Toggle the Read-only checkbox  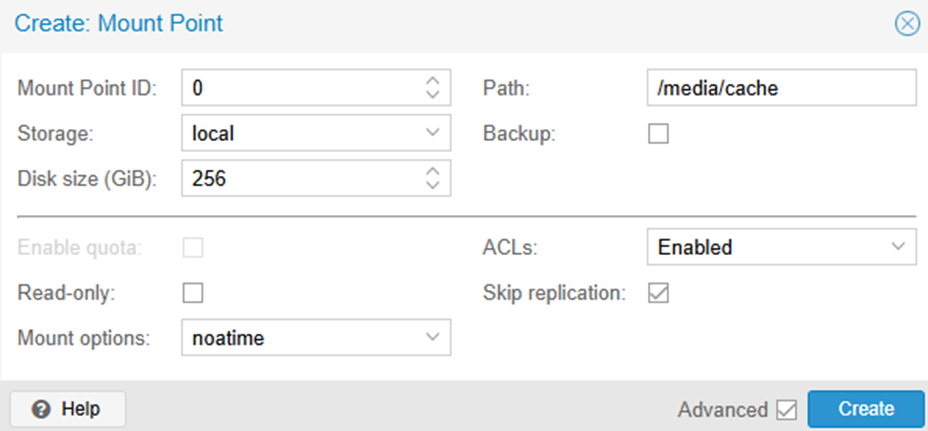[x=193, y=293]
